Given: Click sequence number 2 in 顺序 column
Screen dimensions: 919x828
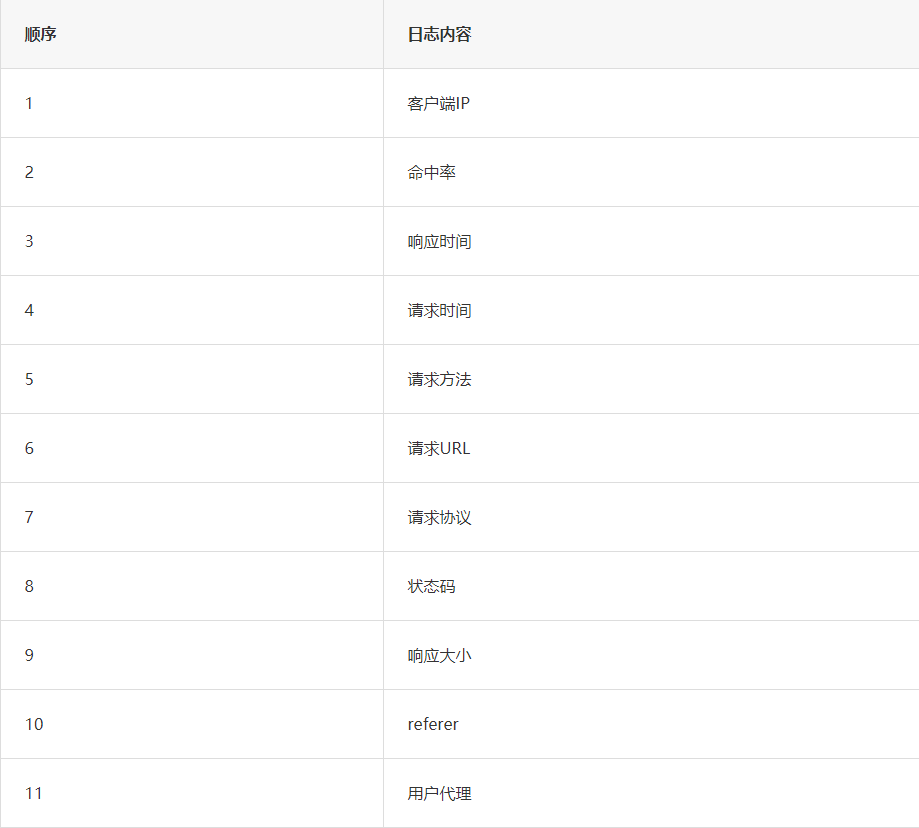Looking at the screenshot, I should [29, 172].
